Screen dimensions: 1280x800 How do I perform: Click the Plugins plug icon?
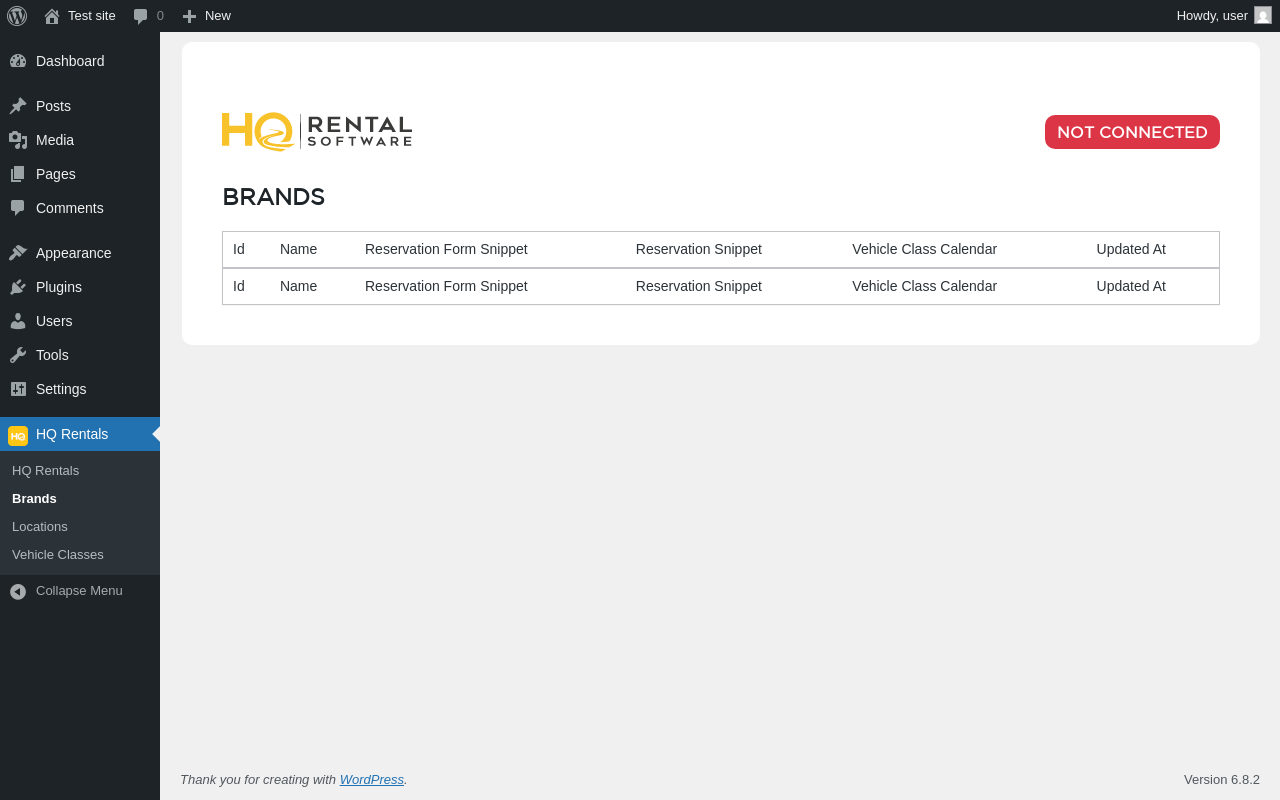(18, 287)
